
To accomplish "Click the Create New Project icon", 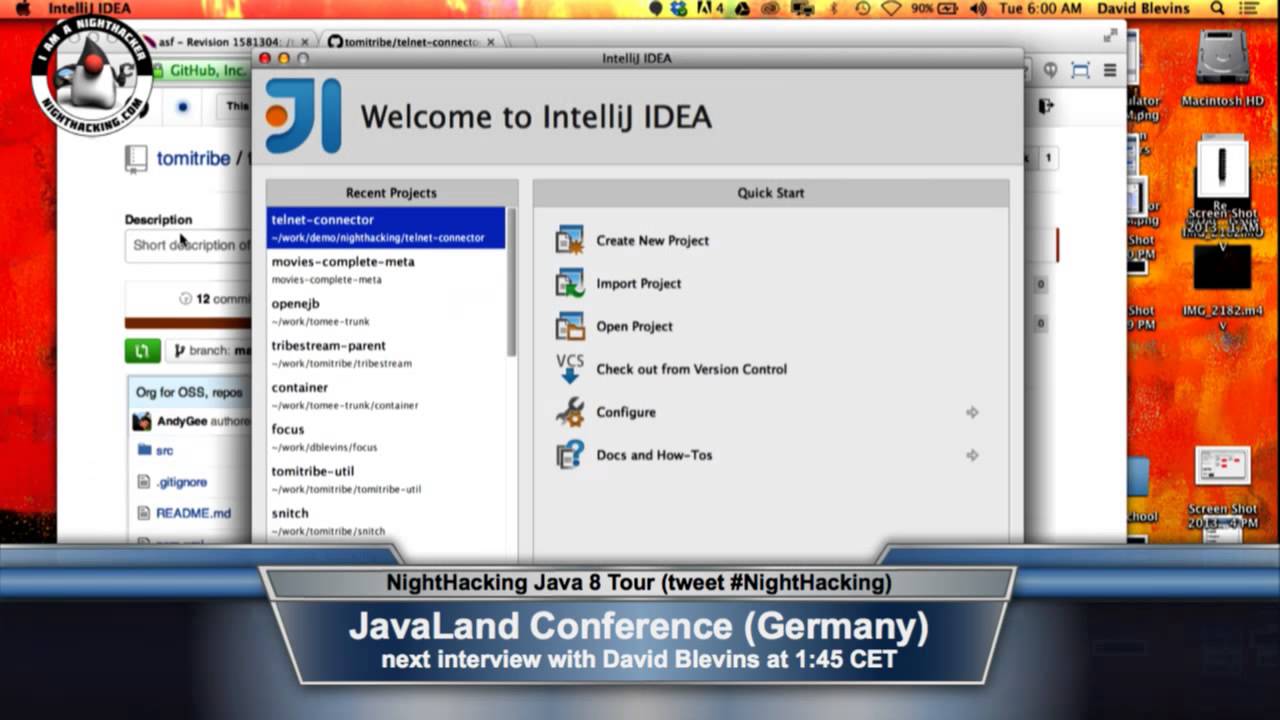I will (570, 240).
